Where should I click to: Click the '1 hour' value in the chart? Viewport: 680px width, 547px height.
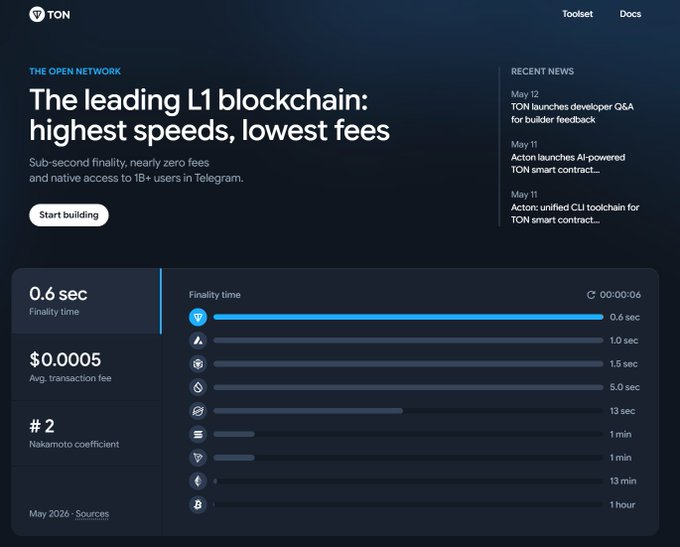click(622, 505)
